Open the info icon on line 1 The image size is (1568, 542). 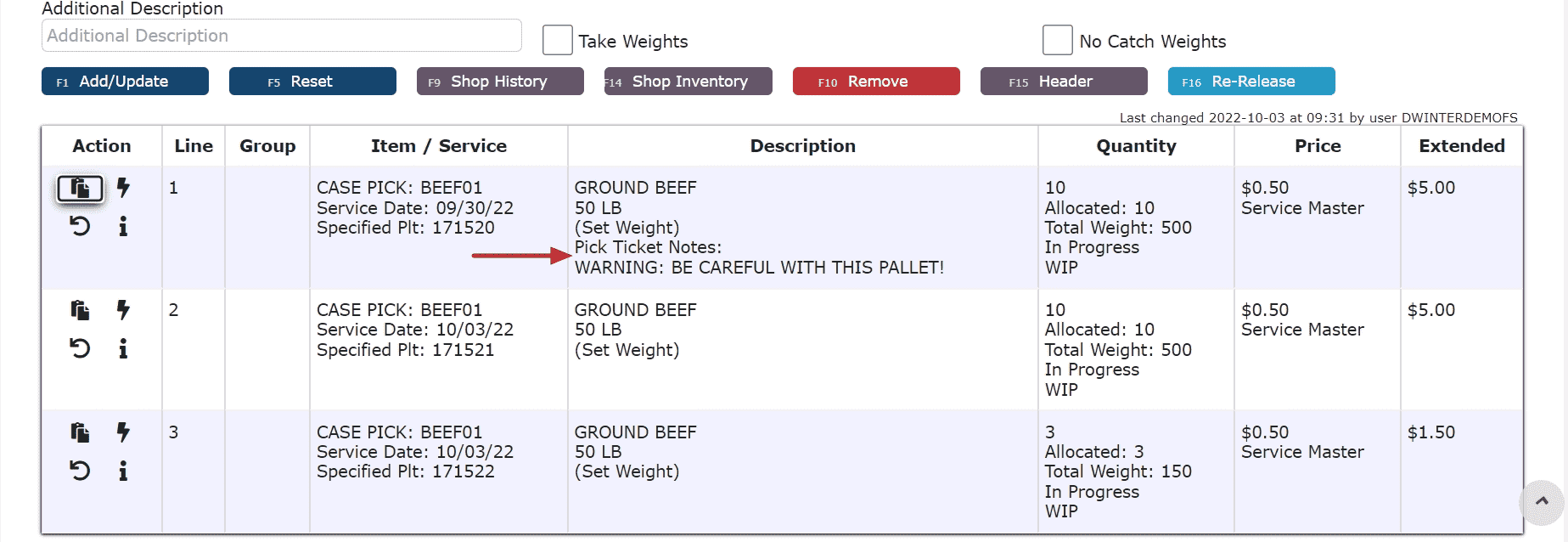click(123, 226)
